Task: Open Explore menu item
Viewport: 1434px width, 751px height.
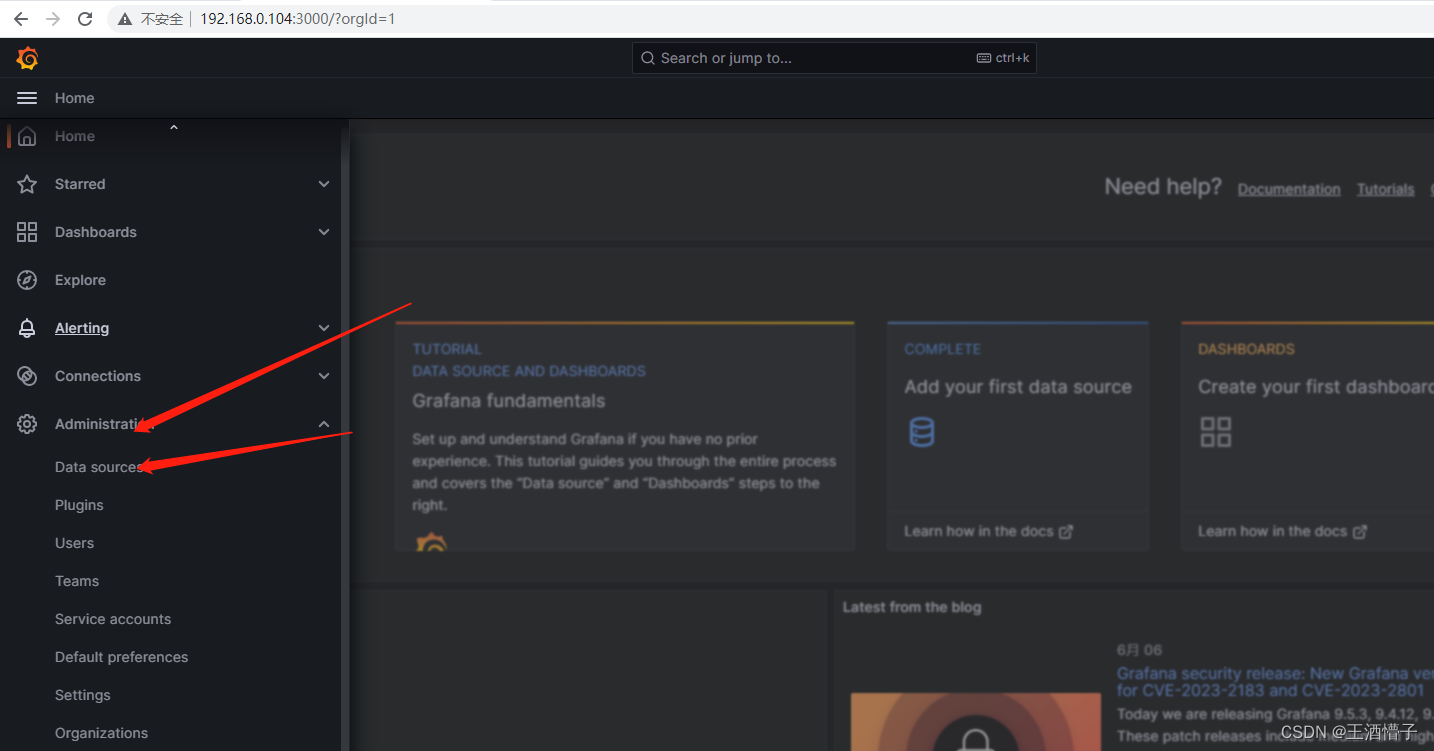Action: tap(80, 280)
